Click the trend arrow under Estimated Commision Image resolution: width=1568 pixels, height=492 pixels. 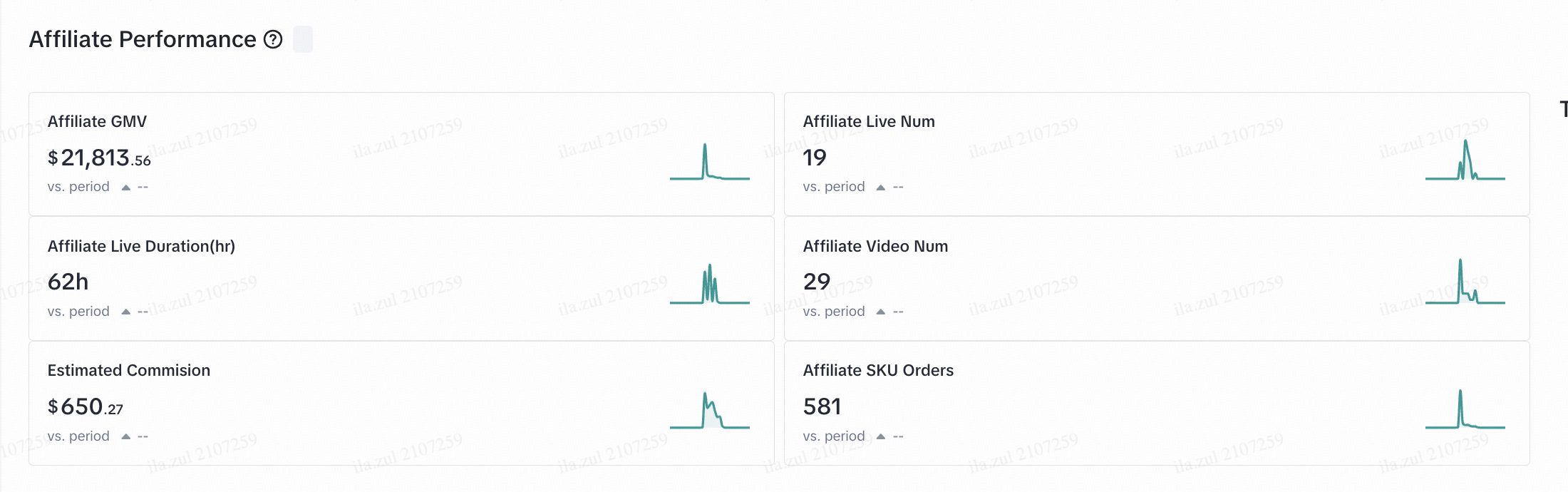pos(126,436)
